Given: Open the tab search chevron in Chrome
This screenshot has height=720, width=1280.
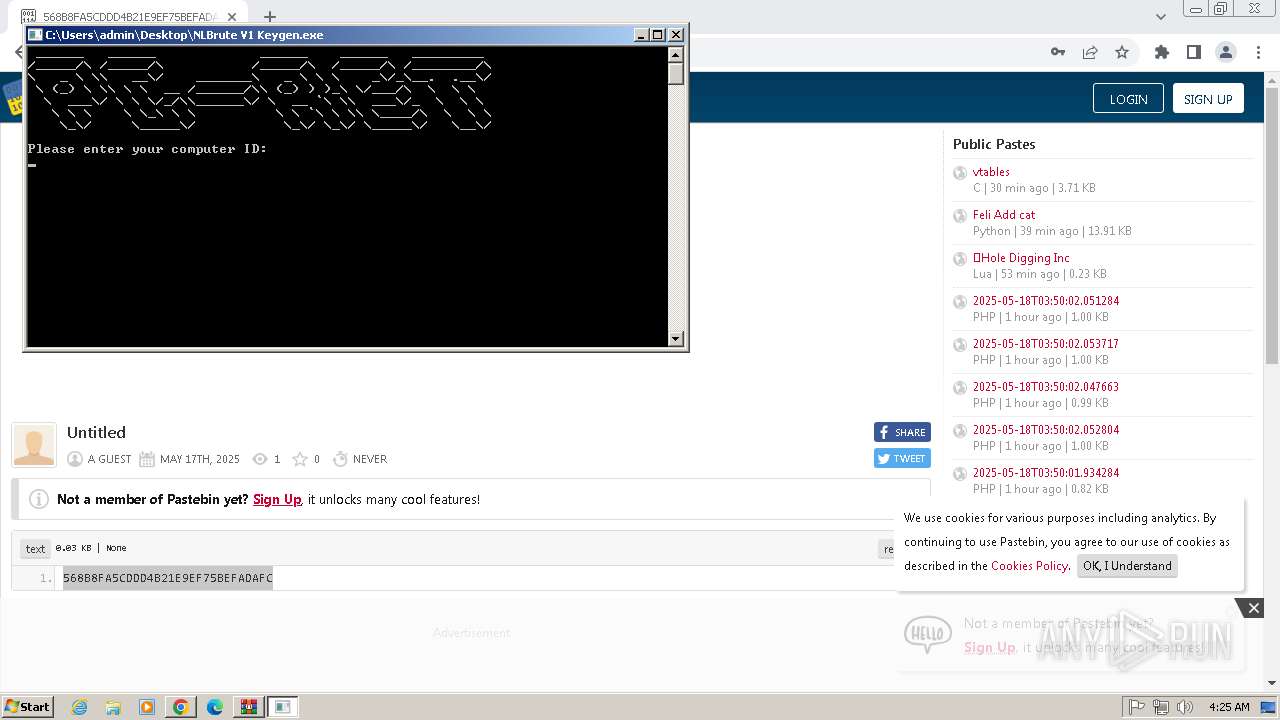Looking at the screenshot, I should pyautogui.click(x=1161, y=16).
